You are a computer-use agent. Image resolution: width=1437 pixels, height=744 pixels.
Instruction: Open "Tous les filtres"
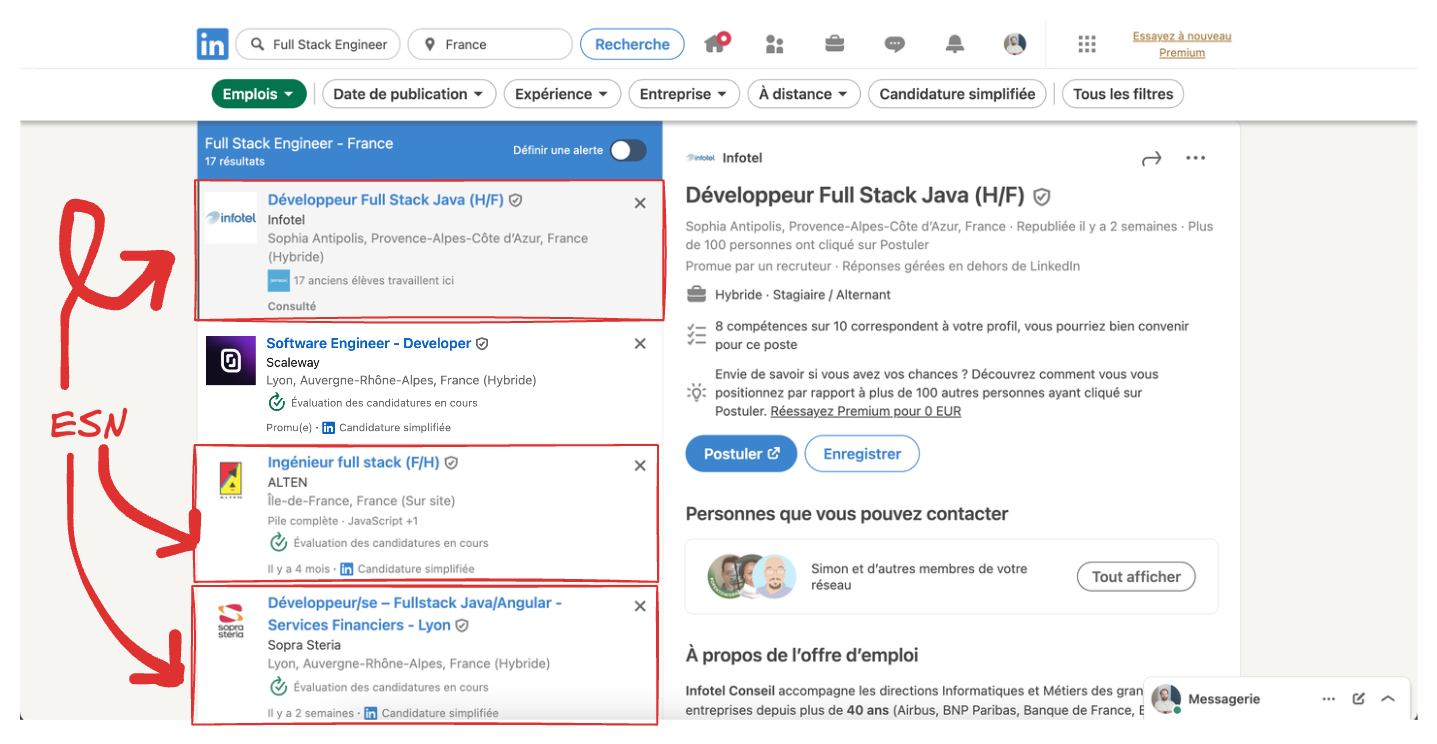click(1123, 94)
